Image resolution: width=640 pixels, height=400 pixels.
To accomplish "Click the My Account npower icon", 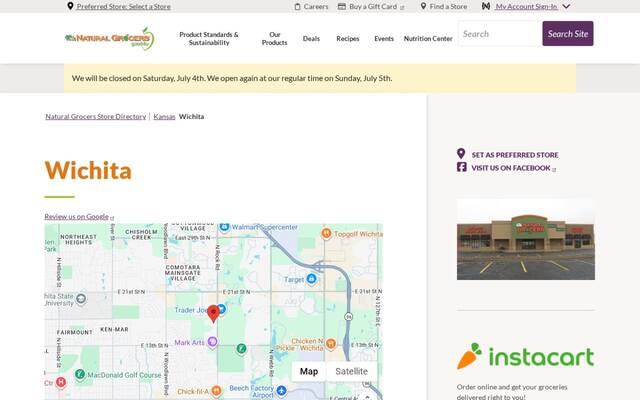I will pos(486,6).
